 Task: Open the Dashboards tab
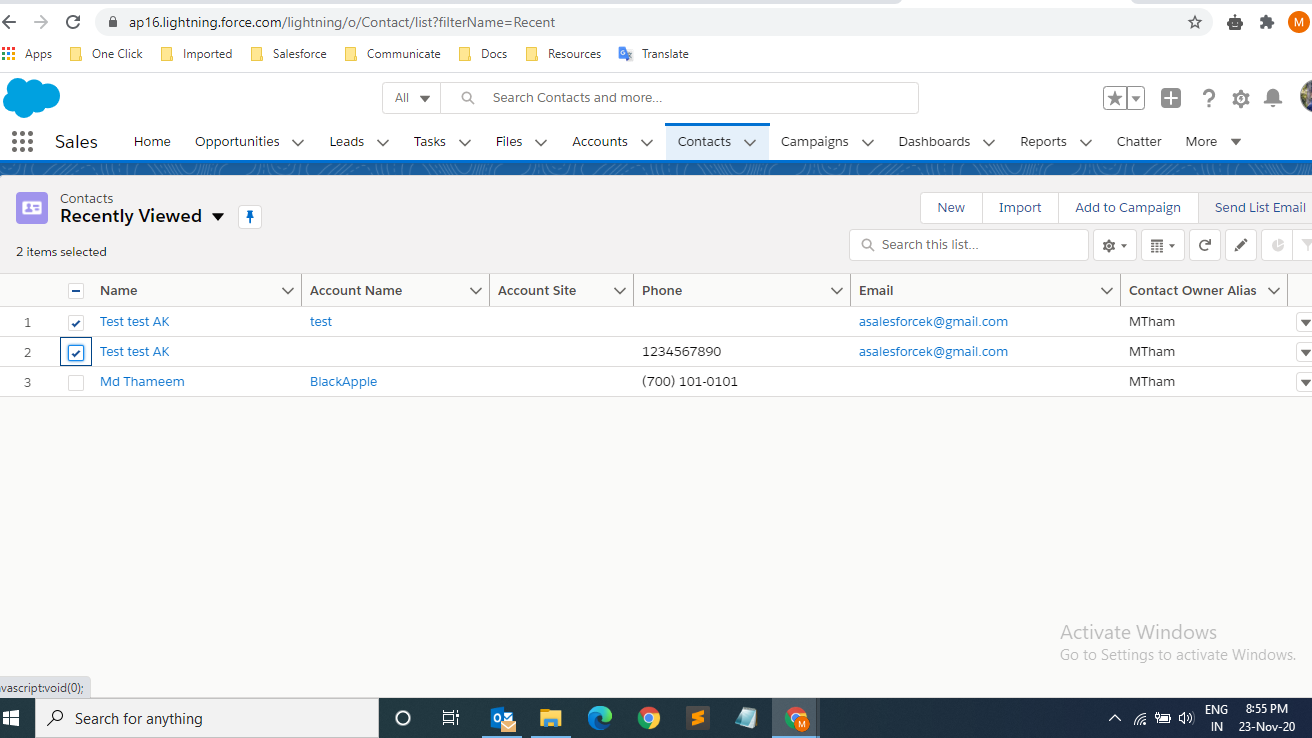(934, 141)
